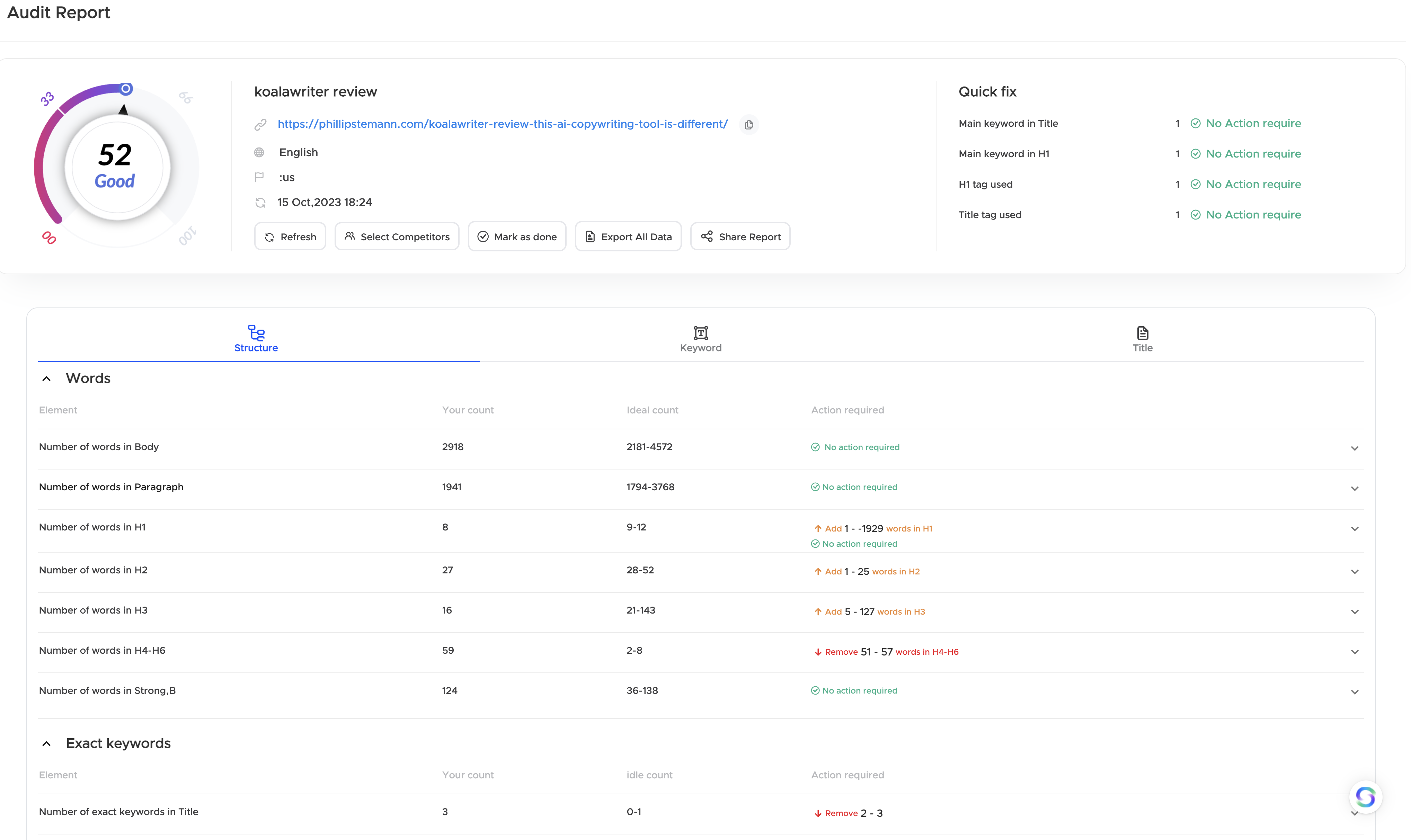Click the Audit Report page title
1411x840 pixels.
pyautogui.click(x=58, y=12)
